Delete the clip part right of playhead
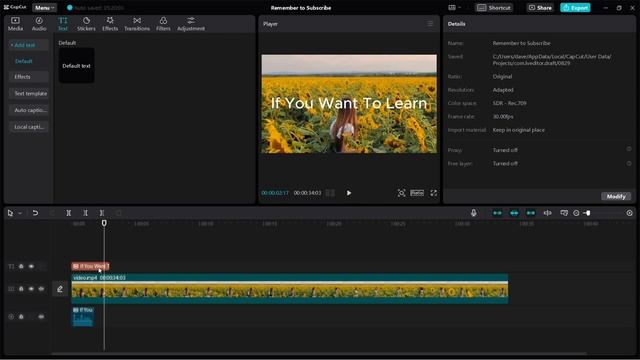This screenshot has height=360, width=640. point(102,213)
